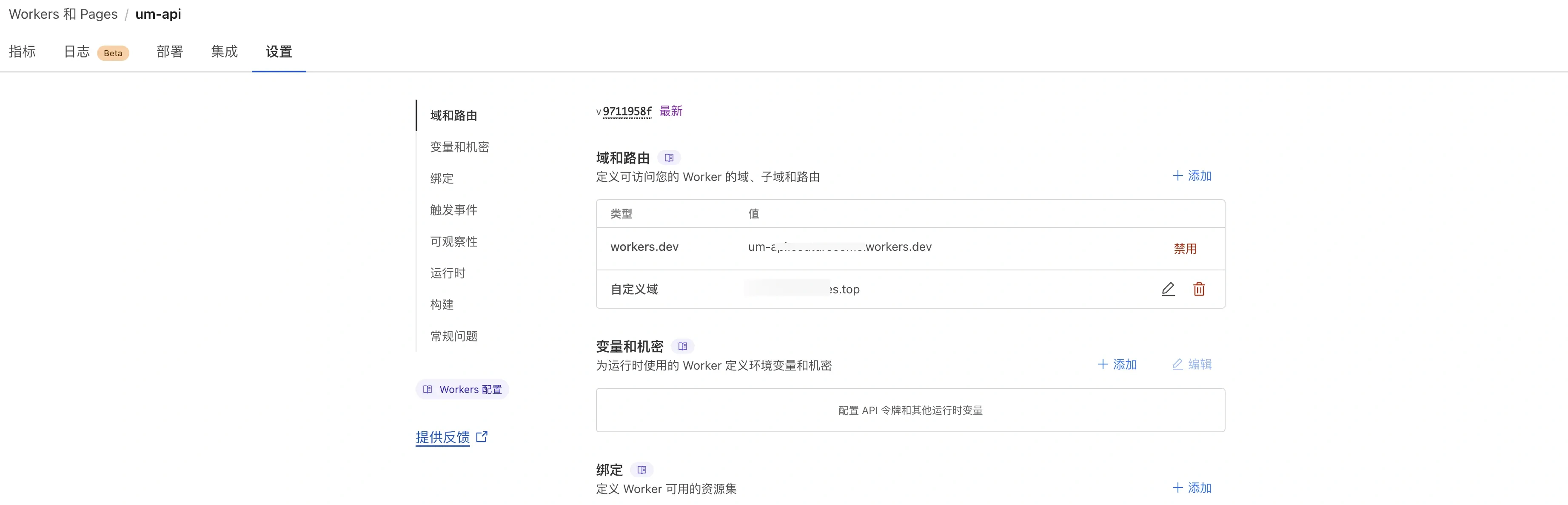The height and width of the screenshot is (505, 1568).
Task: Click 添加 in the 域和路由 section
Action: pos(1192,175)
